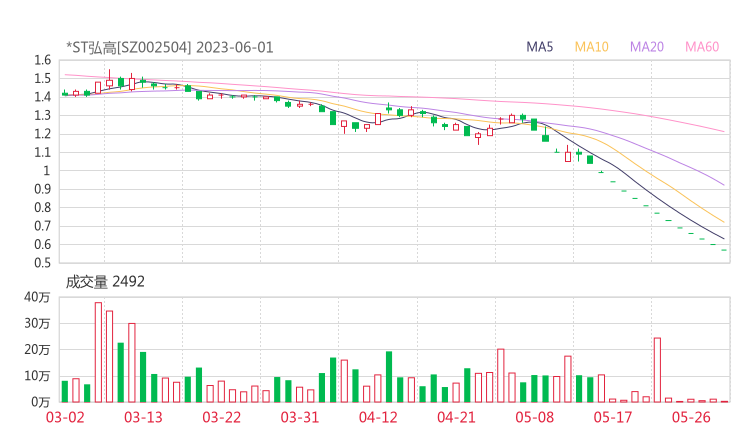Click the green volume bar near 04-12
Viewport: 740px width, 440px height.
(389, 377)
